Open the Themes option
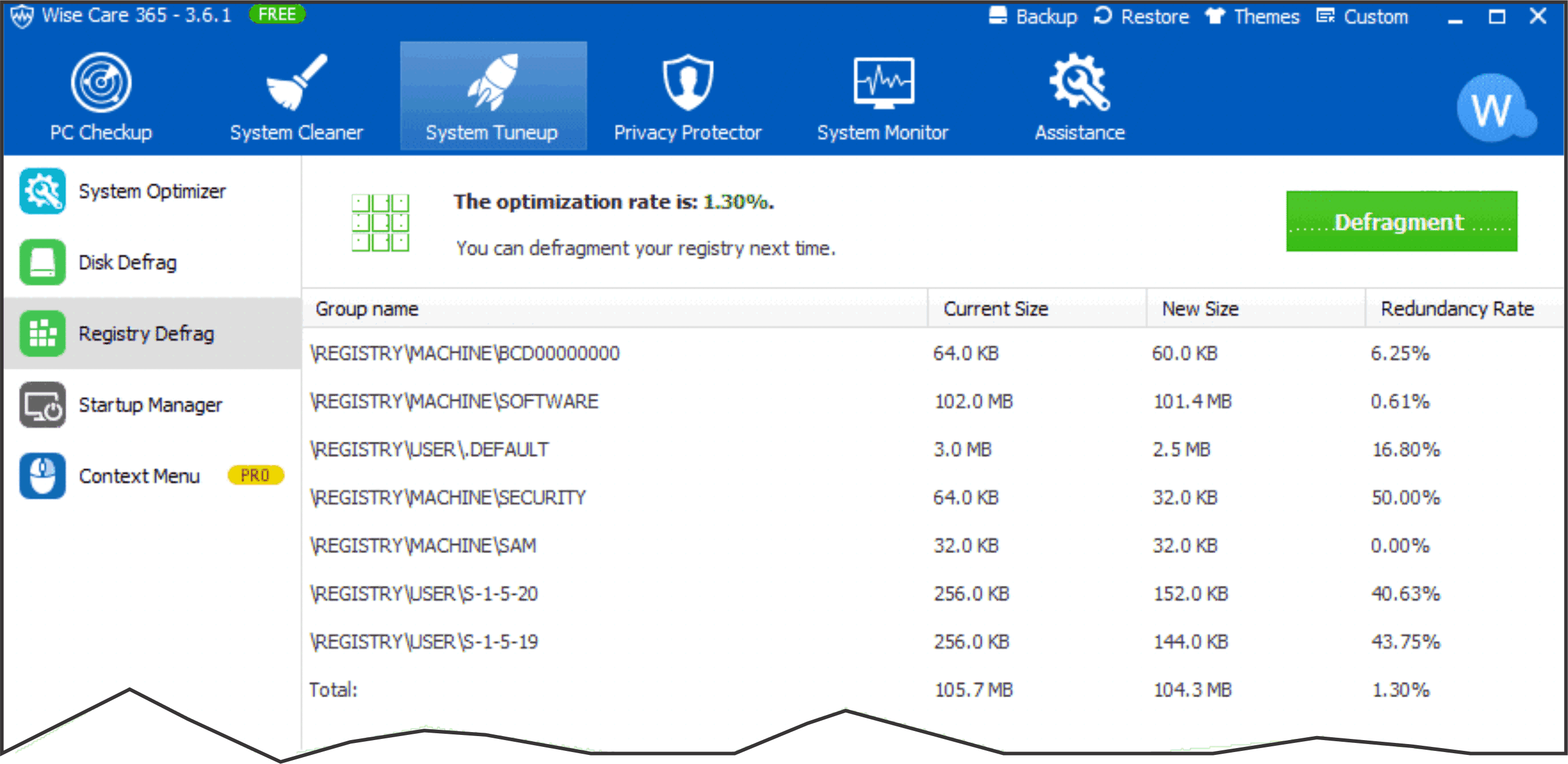 1252,16
